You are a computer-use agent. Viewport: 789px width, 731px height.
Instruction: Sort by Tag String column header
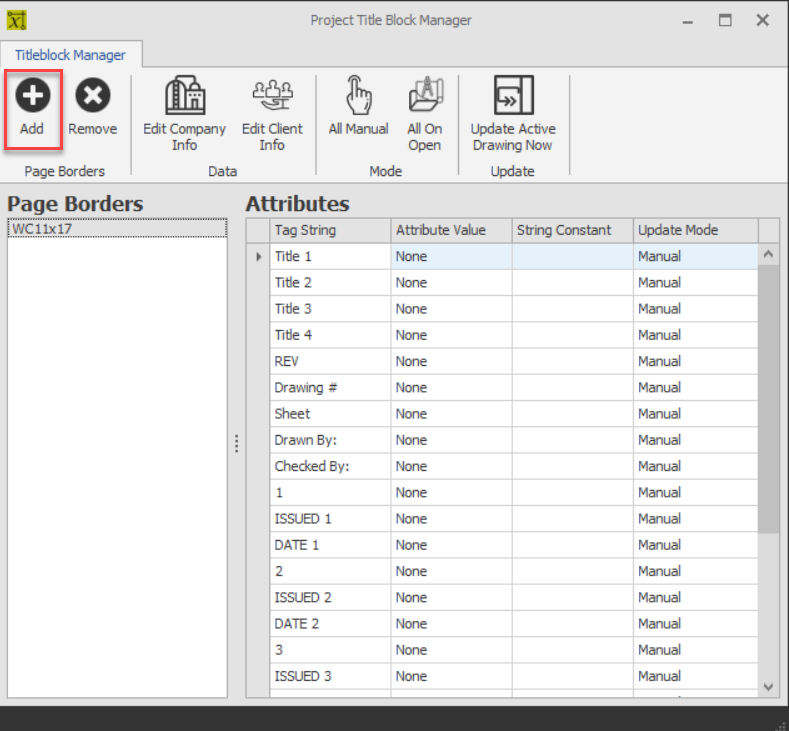(330, 230)
